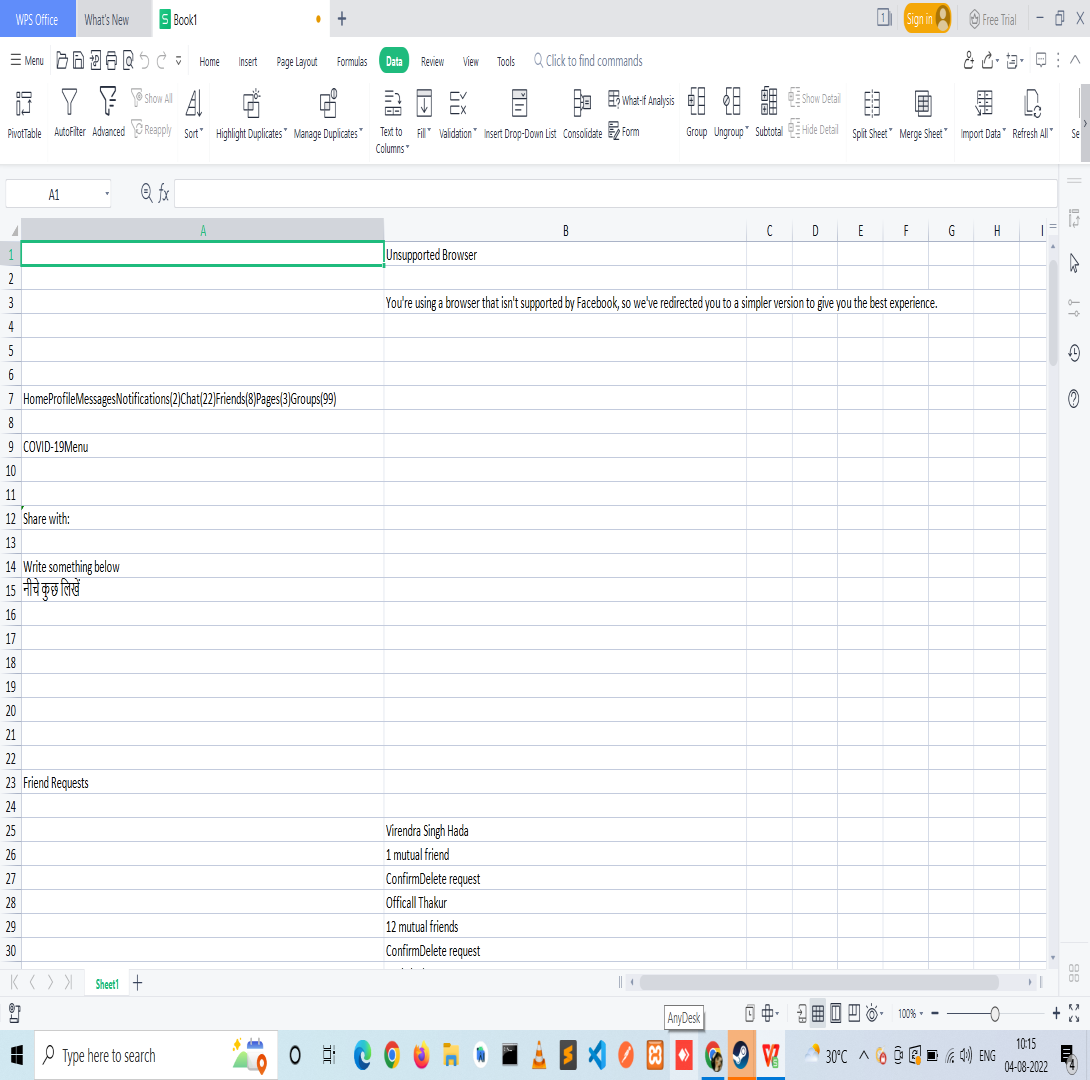
Task: Open the Validation dropdown
Action: point(458,114)
